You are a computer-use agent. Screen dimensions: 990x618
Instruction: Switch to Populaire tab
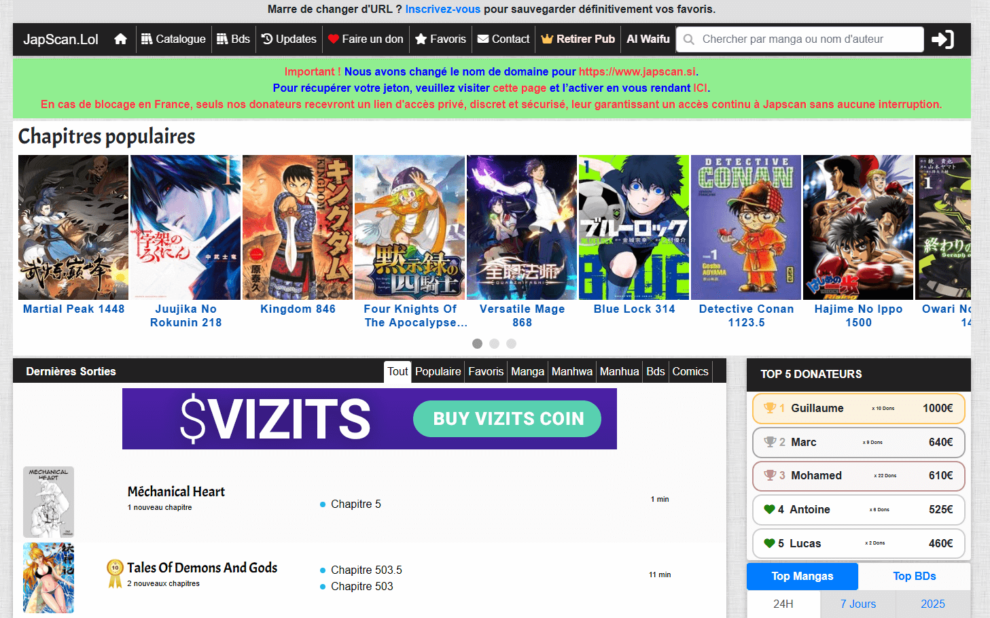(438, 372)
